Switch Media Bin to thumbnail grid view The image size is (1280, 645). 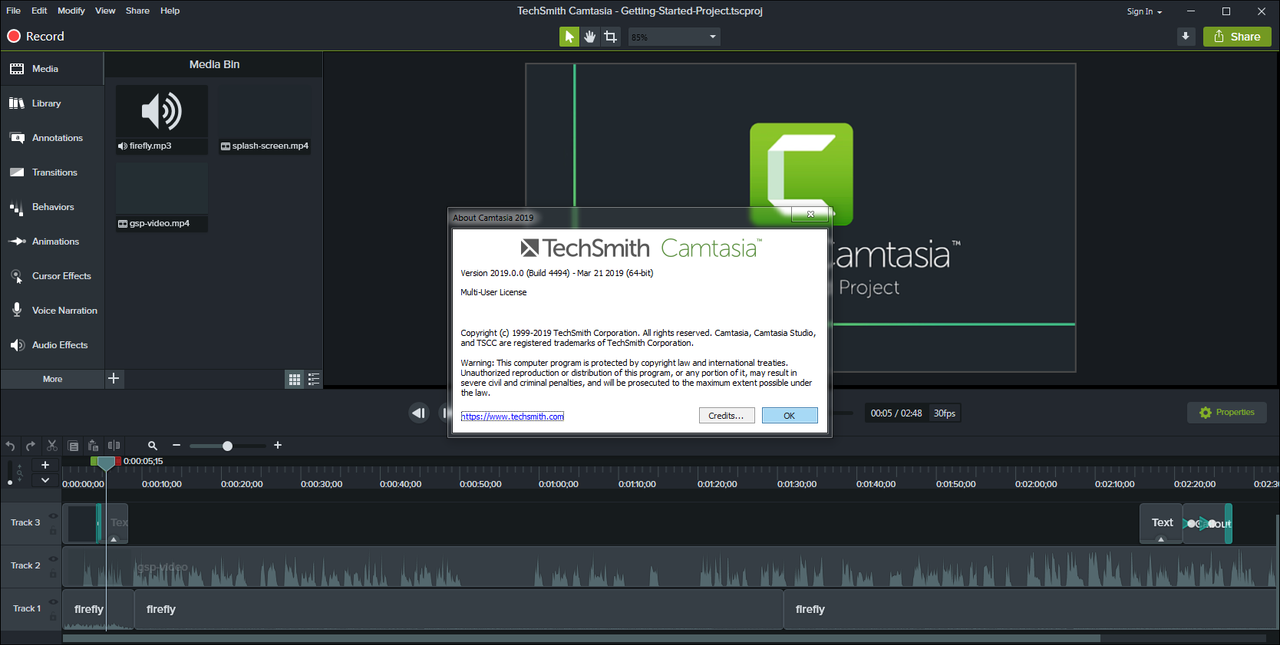pyautogui.click(x=294, y=379)
